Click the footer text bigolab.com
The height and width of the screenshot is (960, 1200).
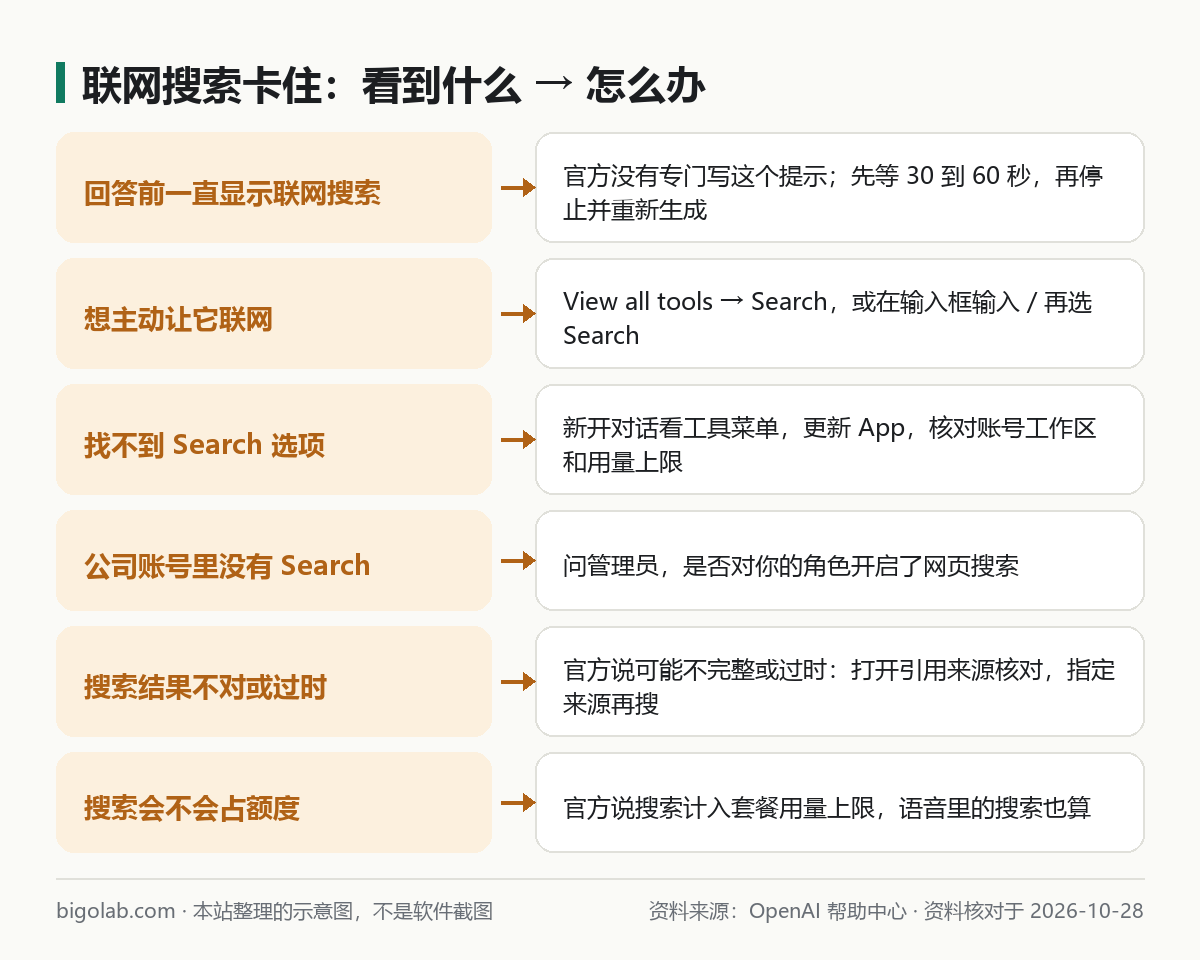point(116,911)
